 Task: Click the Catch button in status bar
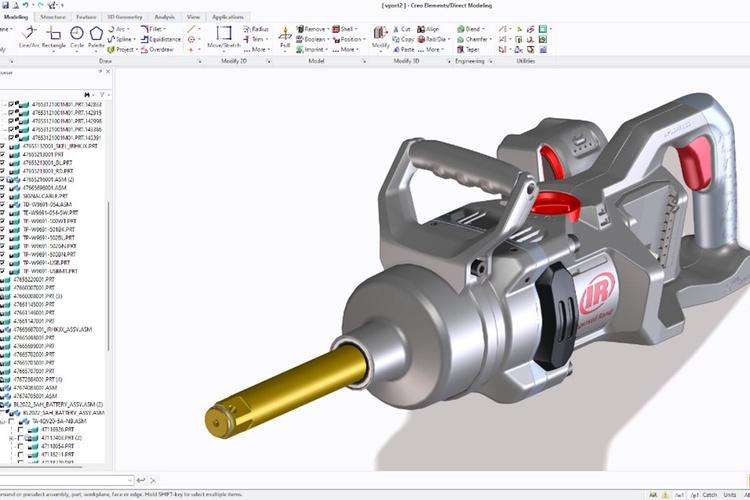[710, 495]
